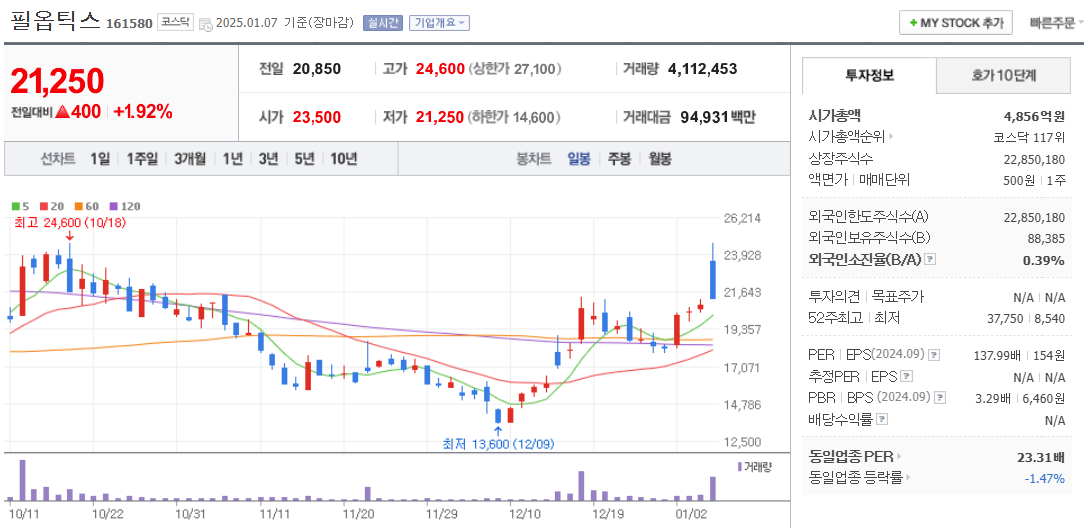Click the help icon next to 추정PER EPS
This screenshot has height=528, width=1085.
(907, 376)
